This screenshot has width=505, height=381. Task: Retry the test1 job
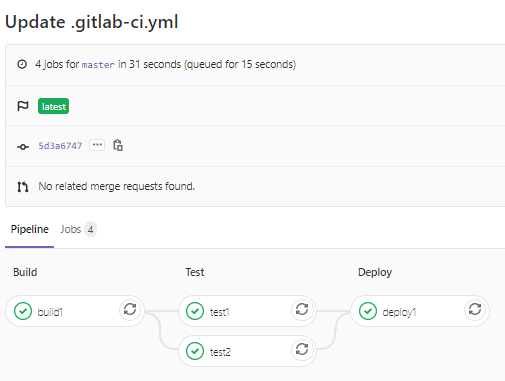302,309
